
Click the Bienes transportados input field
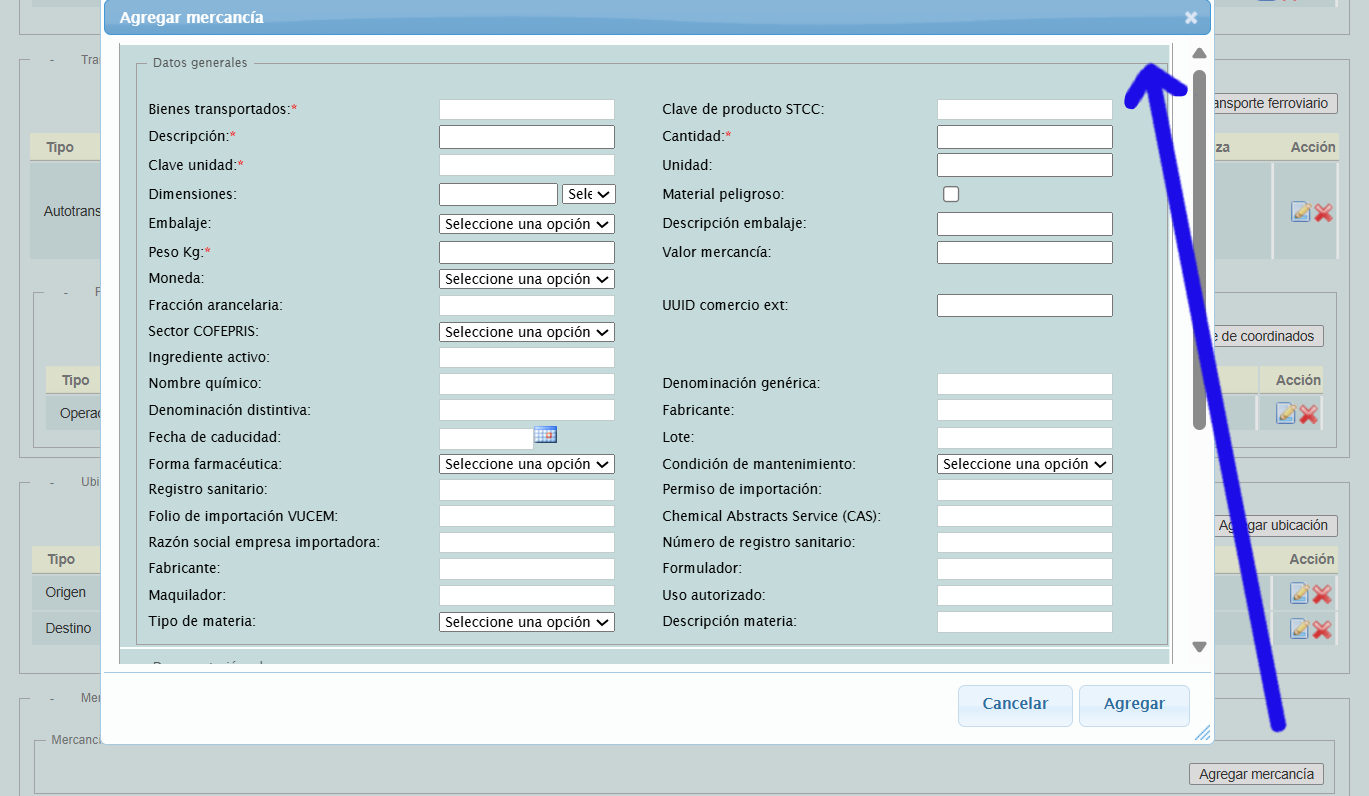tap(526, 109)
